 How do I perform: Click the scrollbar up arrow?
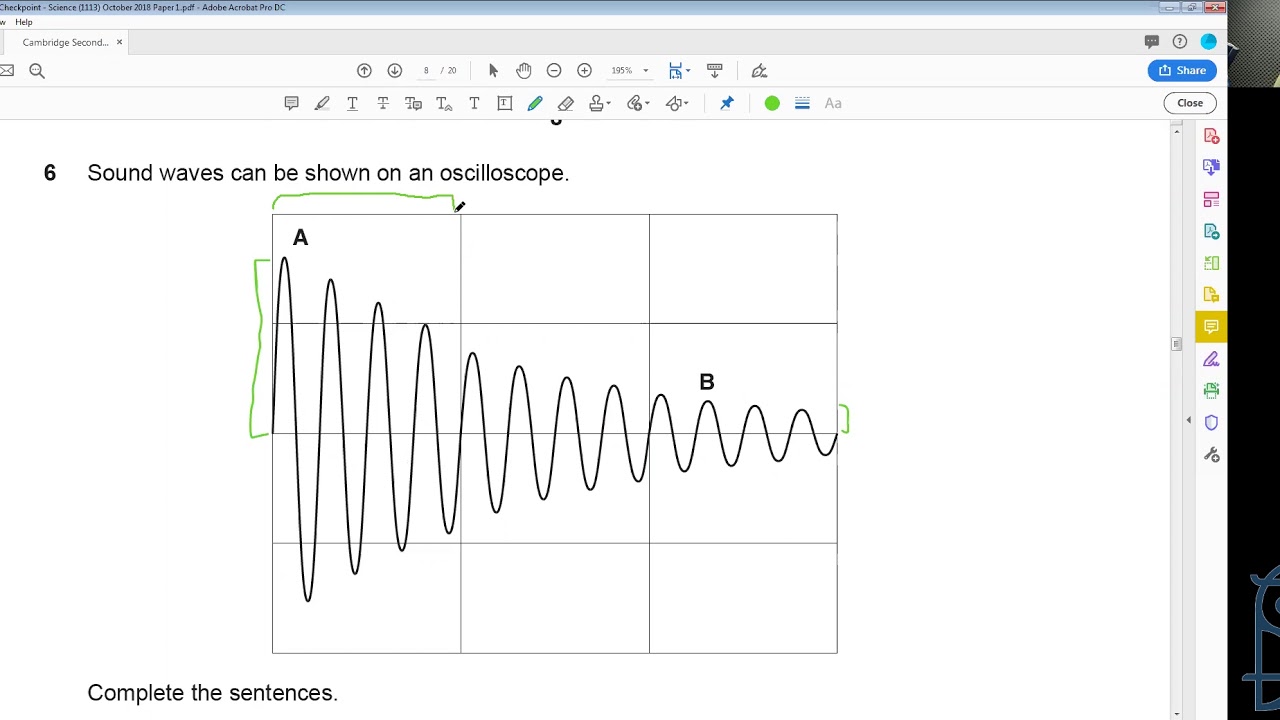[1176, 132]
